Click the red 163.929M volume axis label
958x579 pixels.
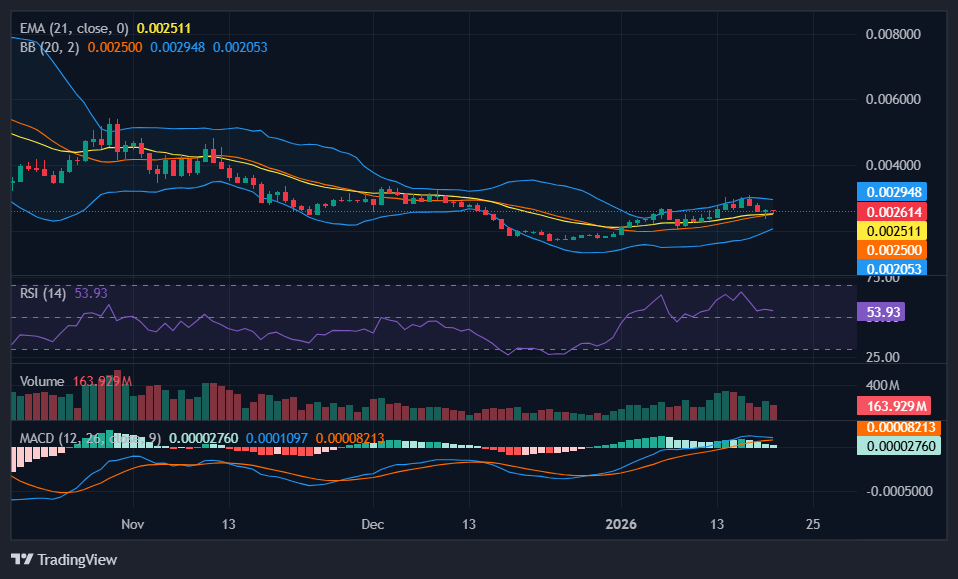click(894, 406)
